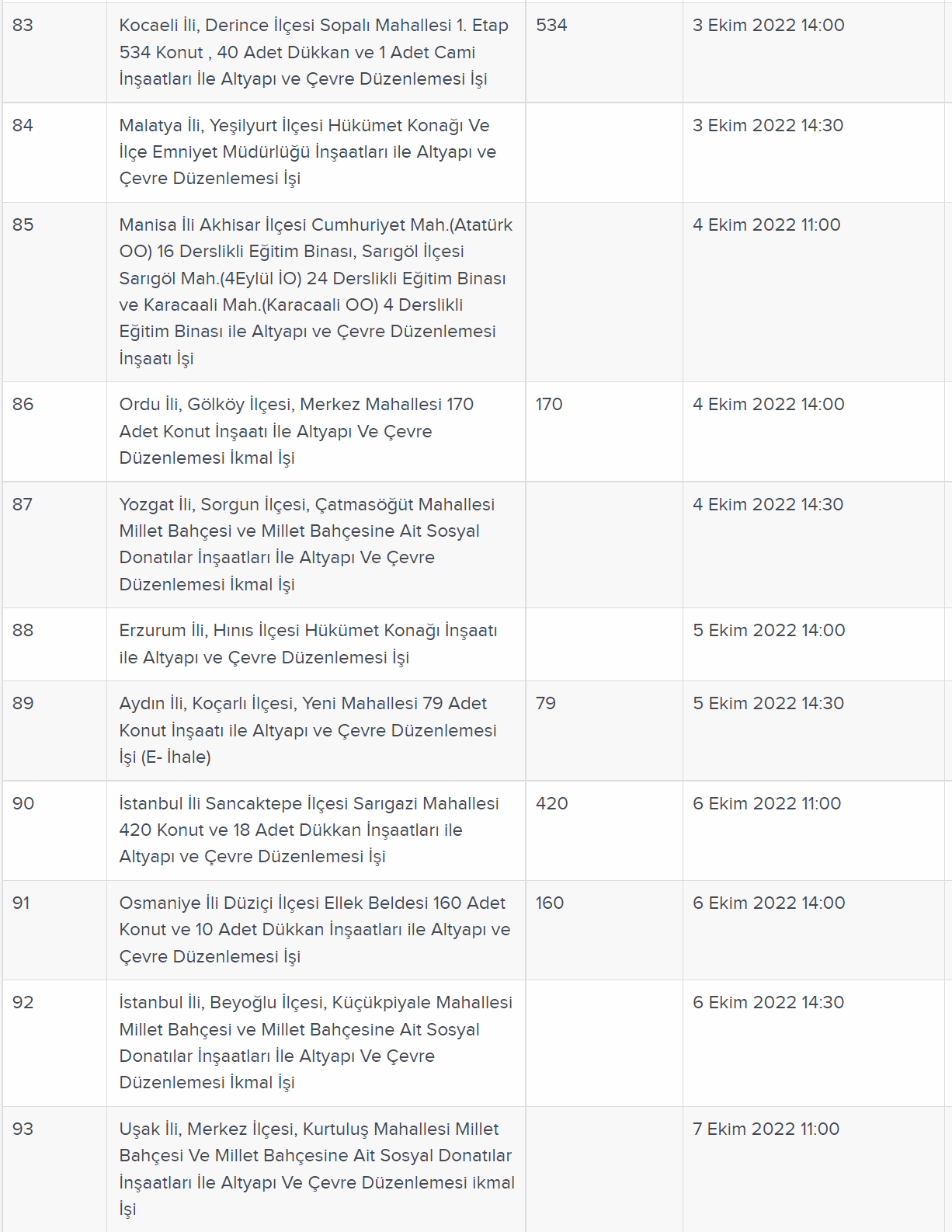This screenshot has width=952, height=1232.
Task: Select row number 83 cell
Action: click(54, 52)
